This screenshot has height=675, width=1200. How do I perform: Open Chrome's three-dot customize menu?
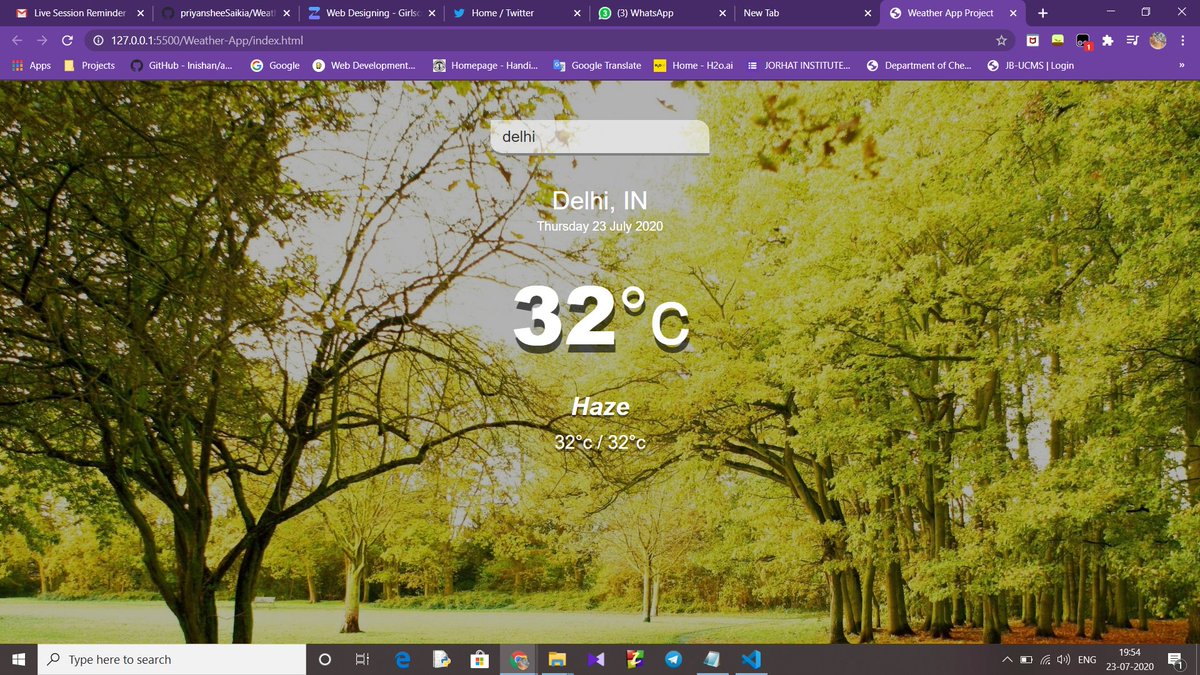pos(1182,41)
